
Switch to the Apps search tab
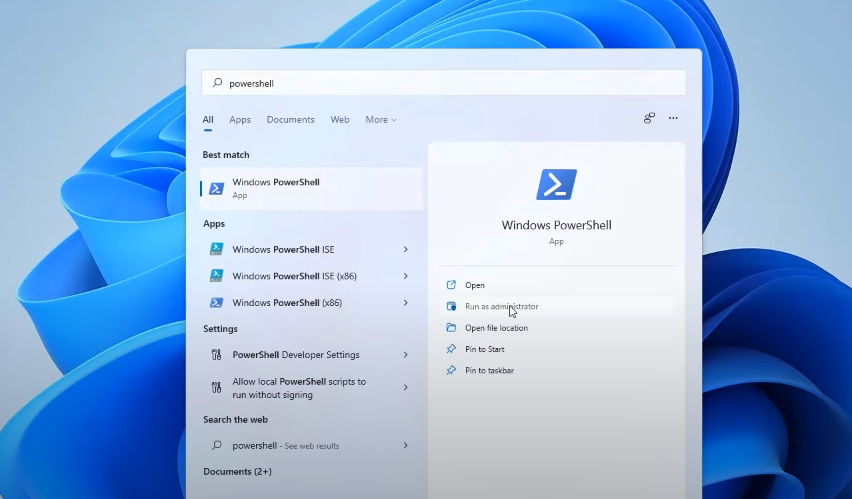click(x=240, y=120)
